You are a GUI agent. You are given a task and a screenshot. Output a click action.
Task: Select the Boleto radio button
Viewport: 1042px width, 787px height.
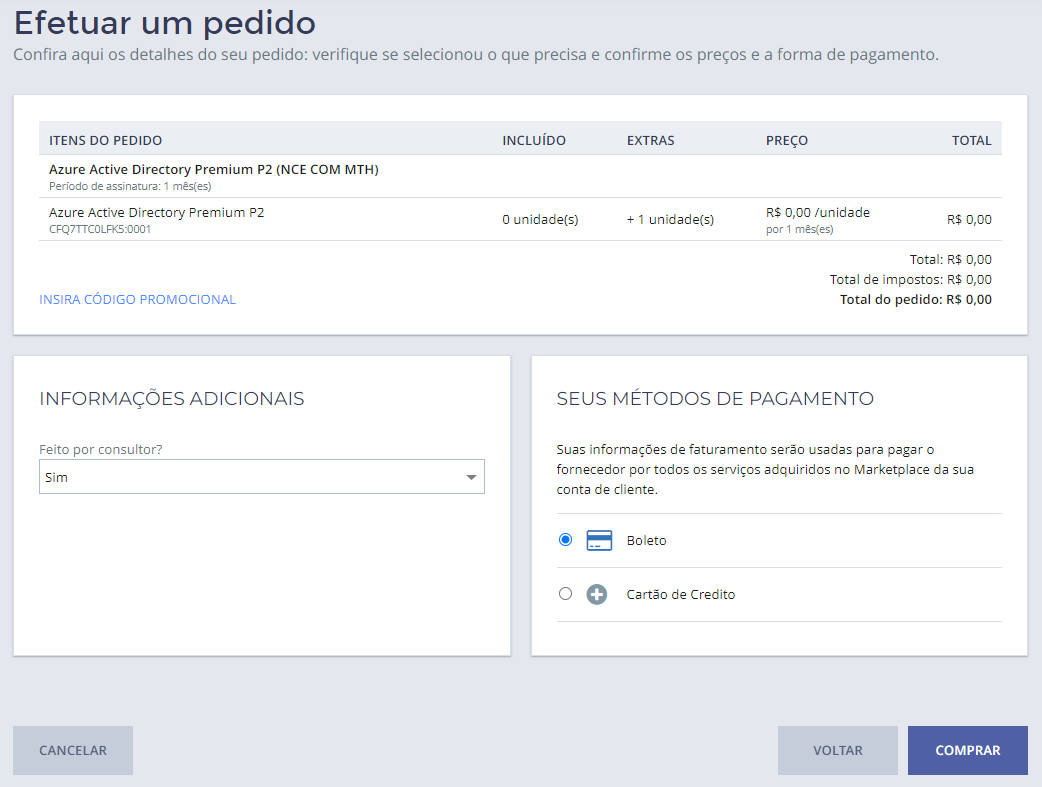click(566, 540)
